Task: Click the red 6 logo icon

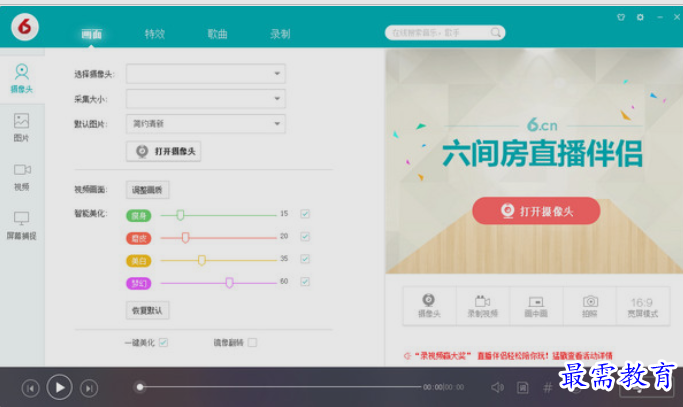Action: pos(25,27)
